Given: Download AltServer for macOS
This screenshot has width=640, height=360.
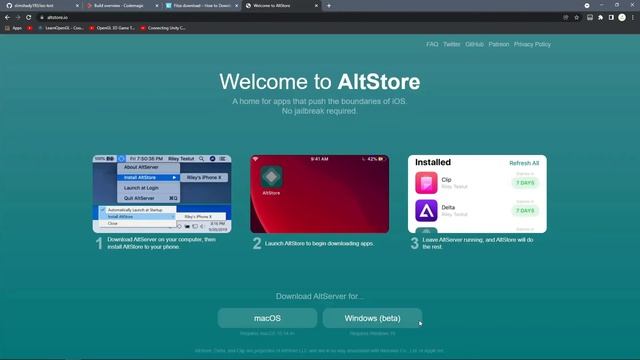Looking at the screenshot, I should pyautogui.click(x=267, y=318).
